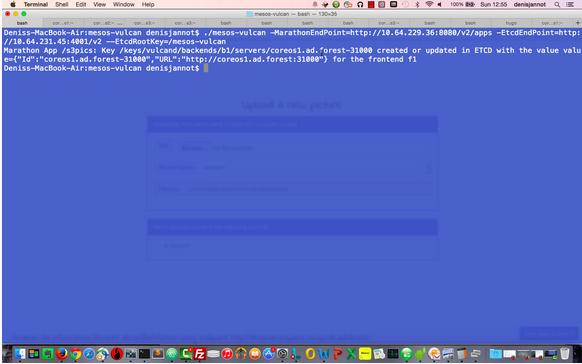Launch Firefox from the Dock
The width and height of the screenshot is (582, 364).
coord(62,354)
